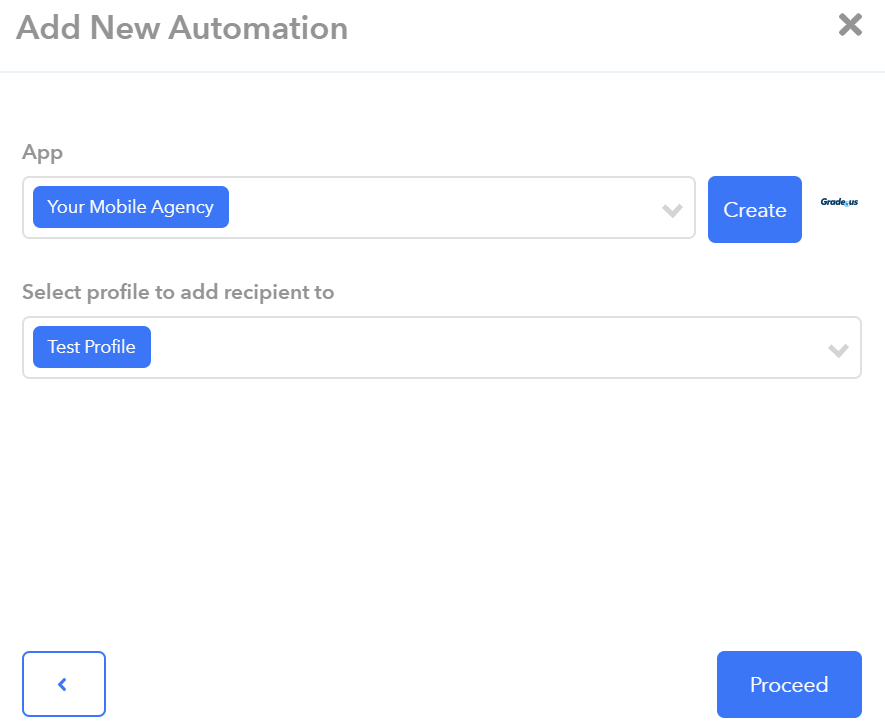Focus the App combo box field

point(359,207)
